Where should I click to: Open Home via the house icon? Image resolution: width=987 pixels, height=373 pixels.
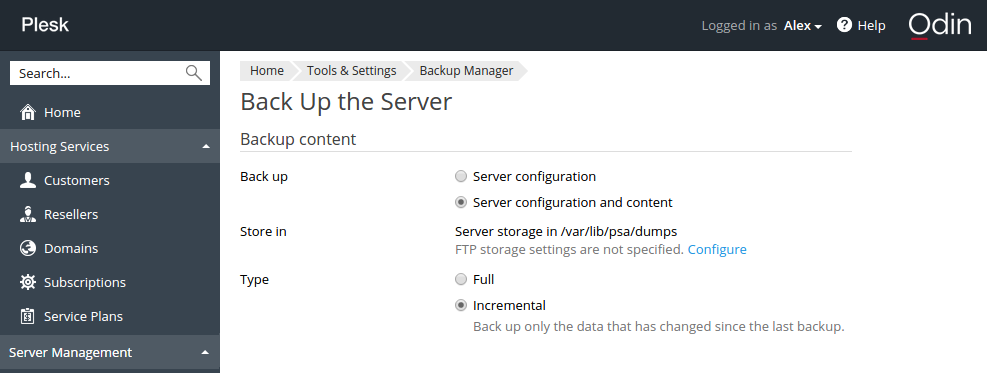[28, 112]
